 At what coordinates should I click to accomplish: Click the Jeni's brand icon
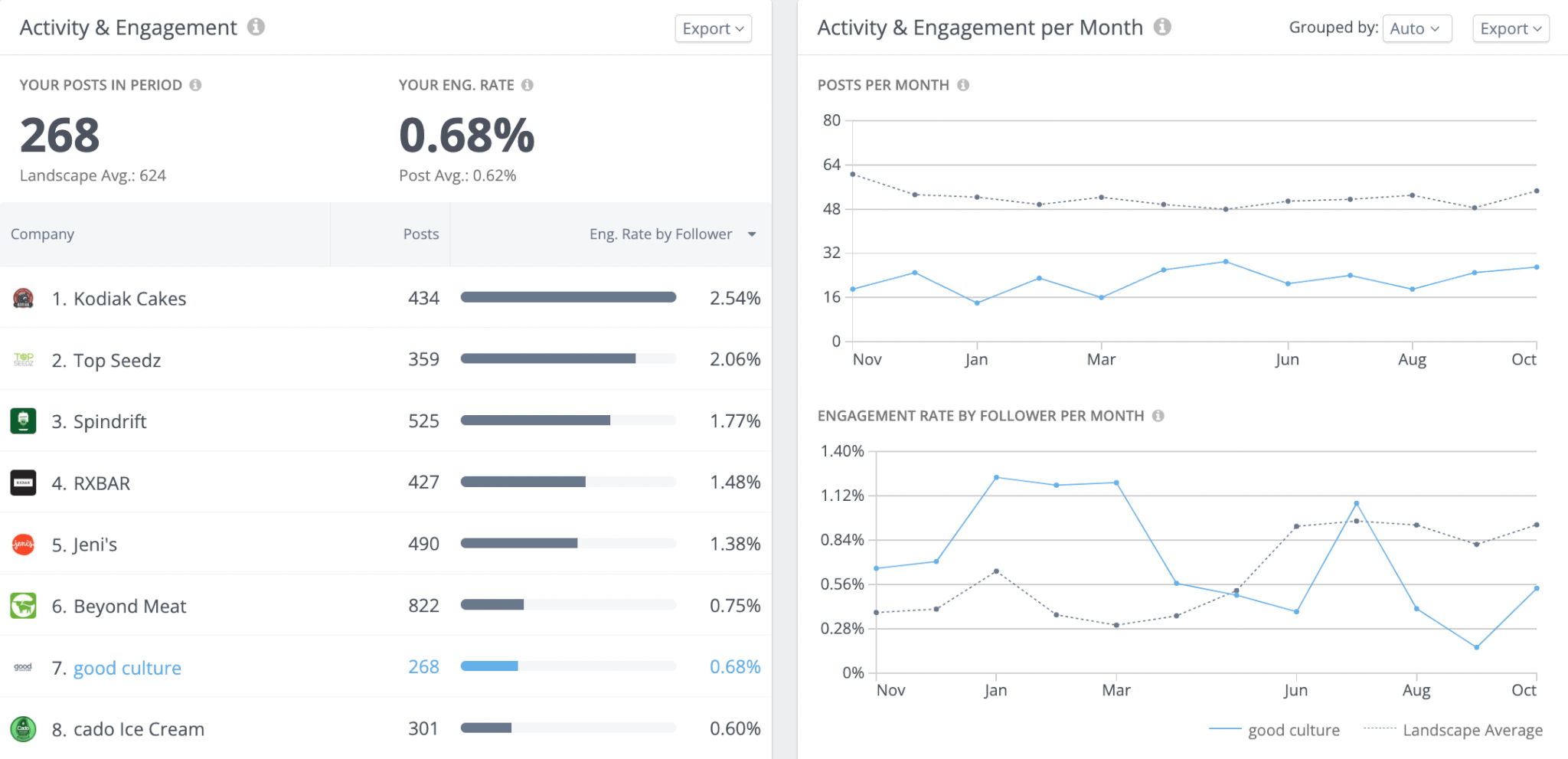click(x=23, y=544)
